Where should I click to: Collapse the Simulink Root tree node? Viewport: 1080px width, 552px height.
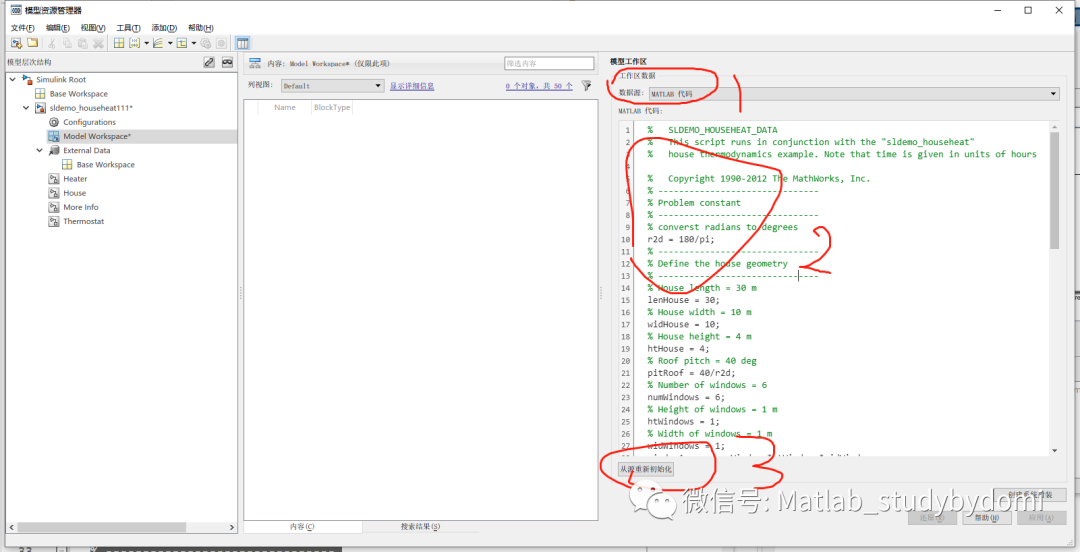(x=12, y=79)
